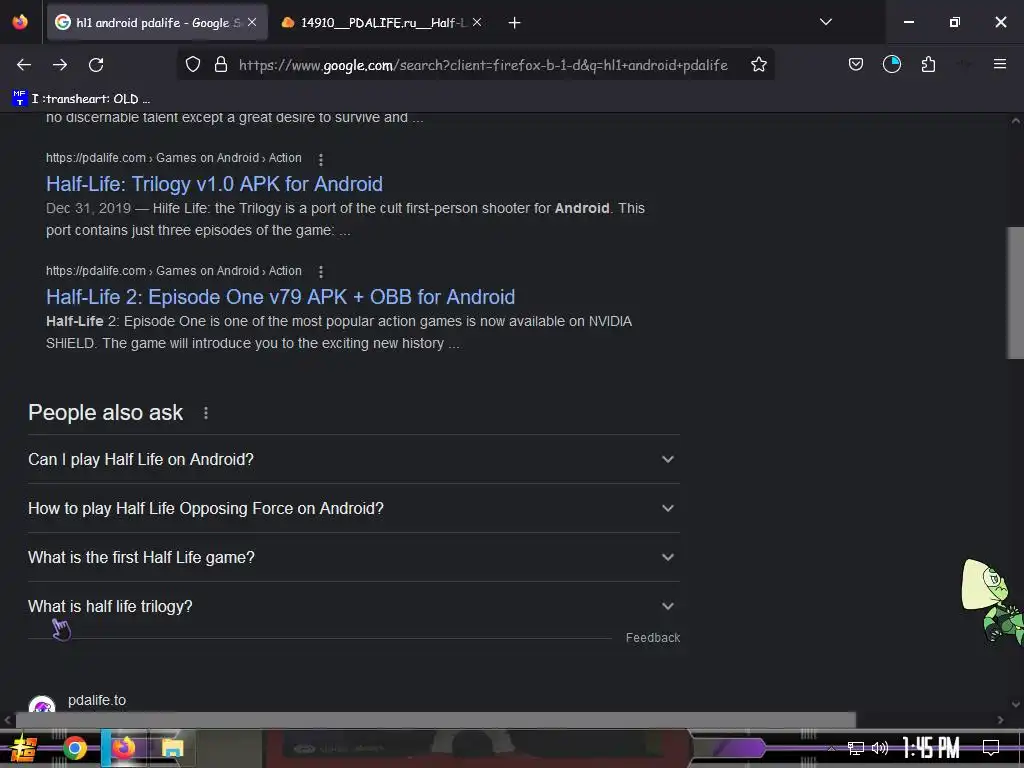Open the Extensions puzzle icon
This screenshot has height=768, width=1024.
(x=928, y=64)
